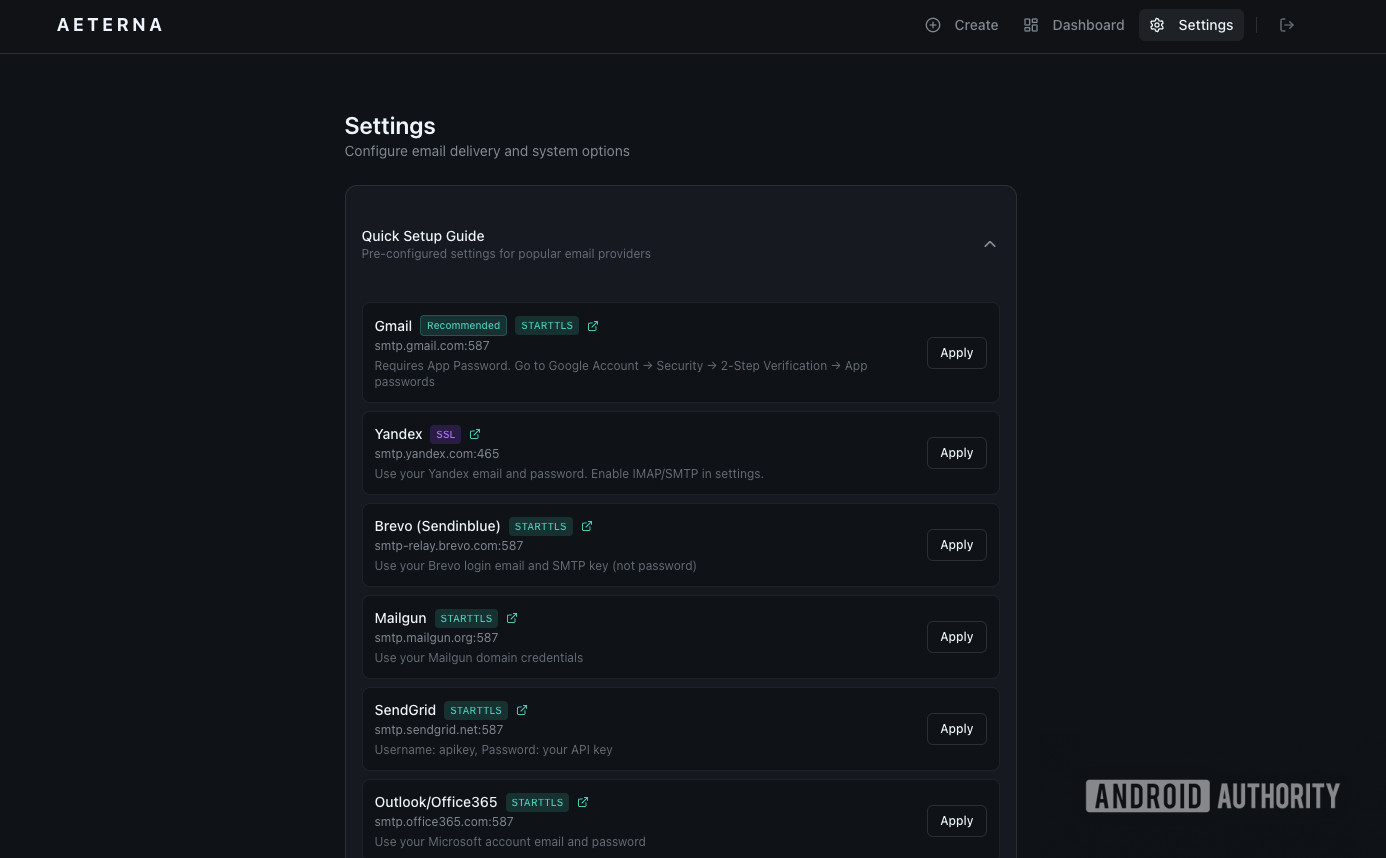Open Outlook/Office365 external link icon
The height and width of the screenshot is (858, 1386).
(583, 802)
